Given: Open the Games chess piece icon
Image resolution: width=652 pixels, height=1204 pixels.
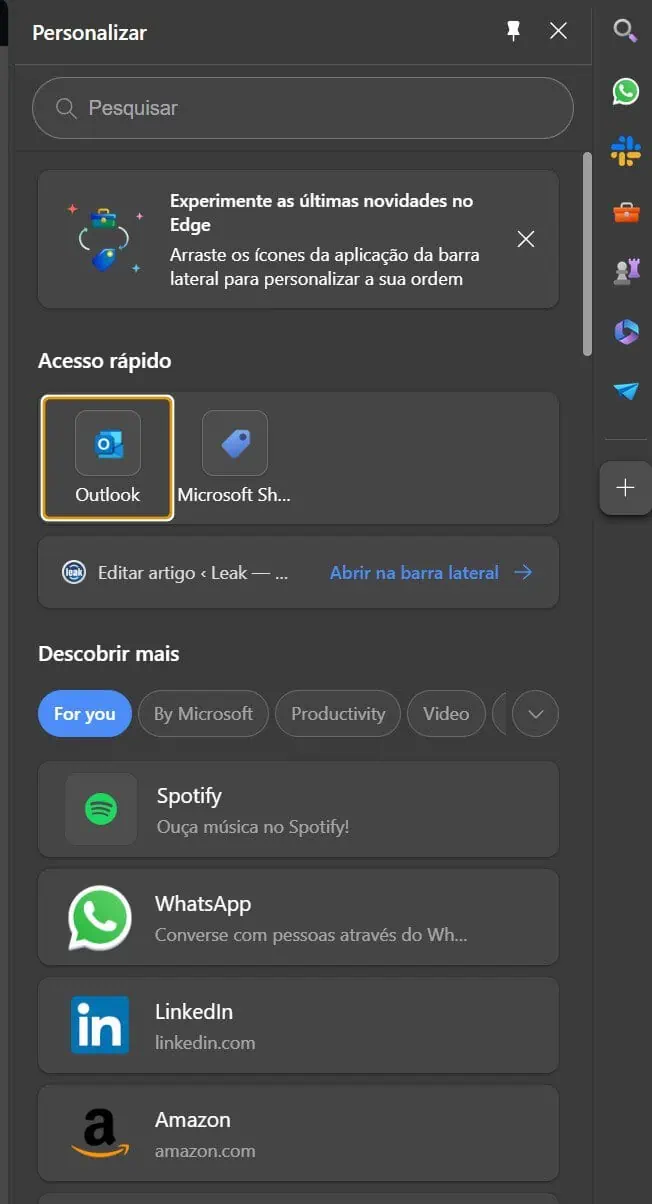Looking at the screenshot, I should pos(626,272).
